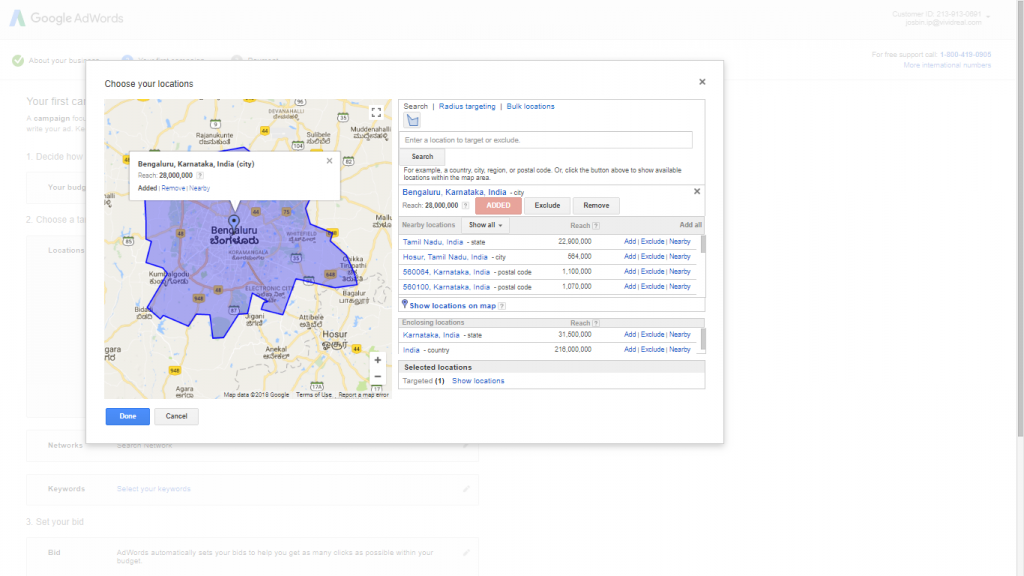The image size is (1024, 576).
Task: Show Nearby for Tamil Nadu row
Action: (x=680, y=242)
